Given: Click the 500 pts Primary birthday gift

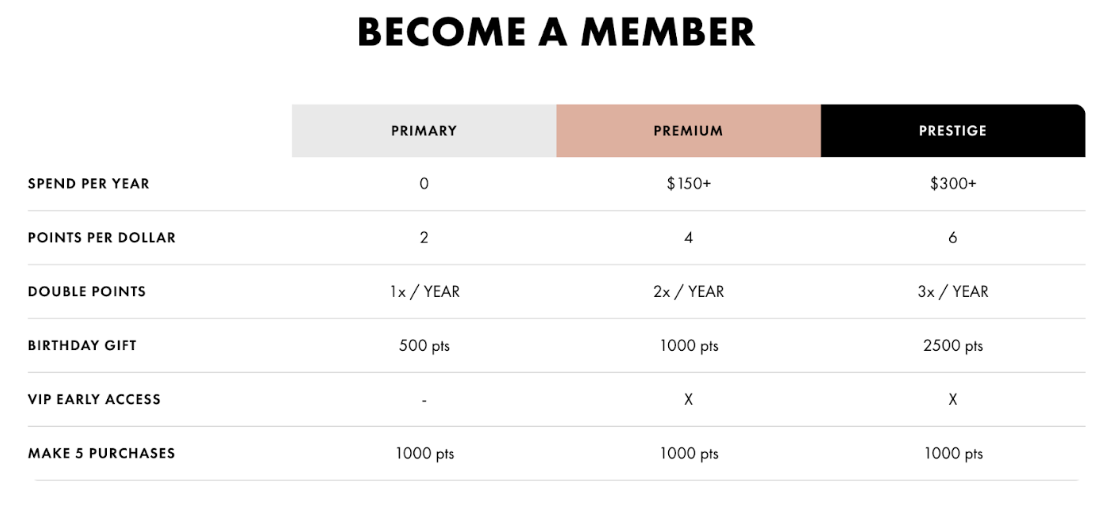Looking at the screenshot, I should [424, 346].
